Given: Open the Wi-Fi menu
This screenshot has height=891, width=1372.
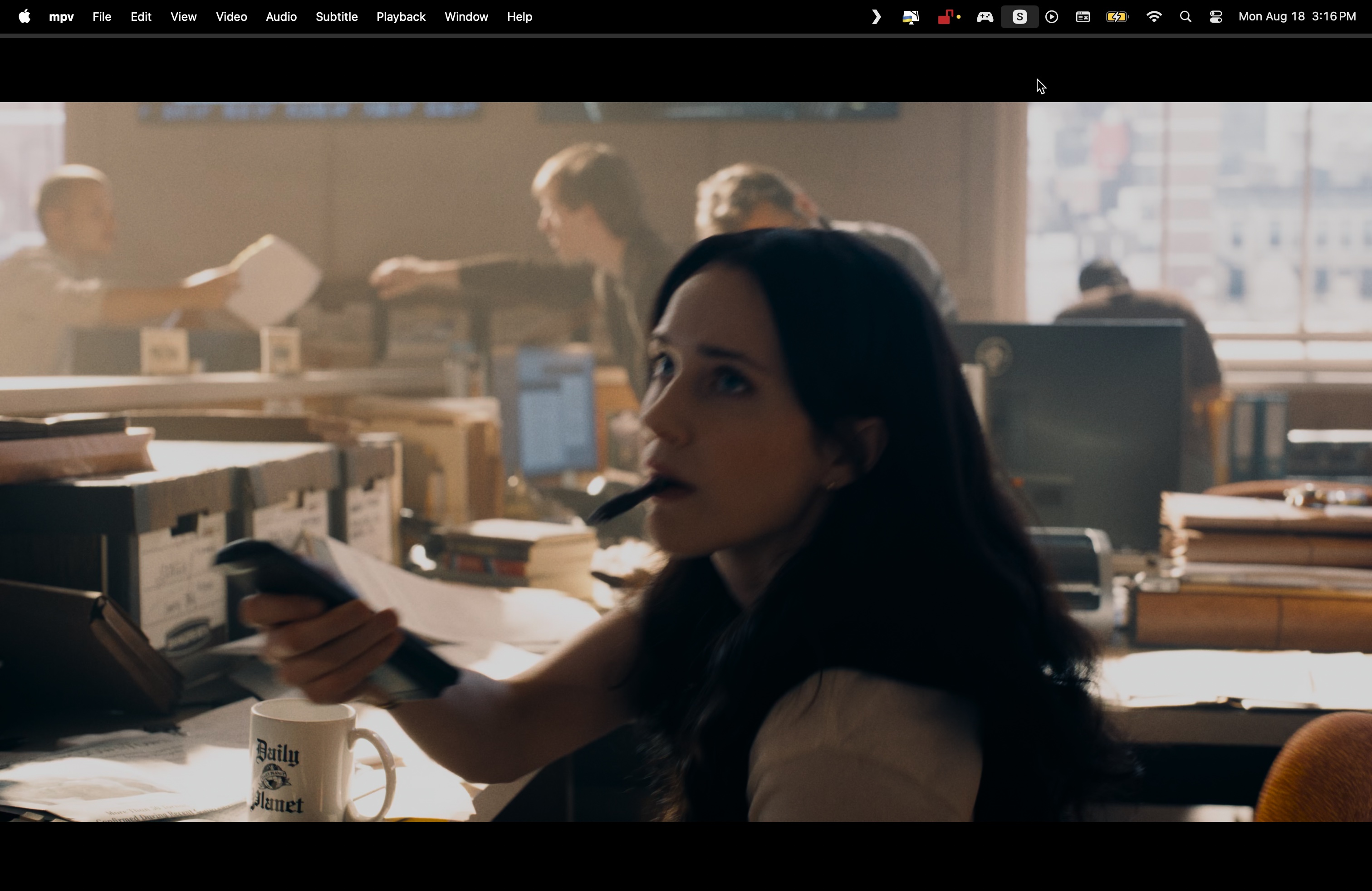Looking at the screenshot, I should [1153, 17].
